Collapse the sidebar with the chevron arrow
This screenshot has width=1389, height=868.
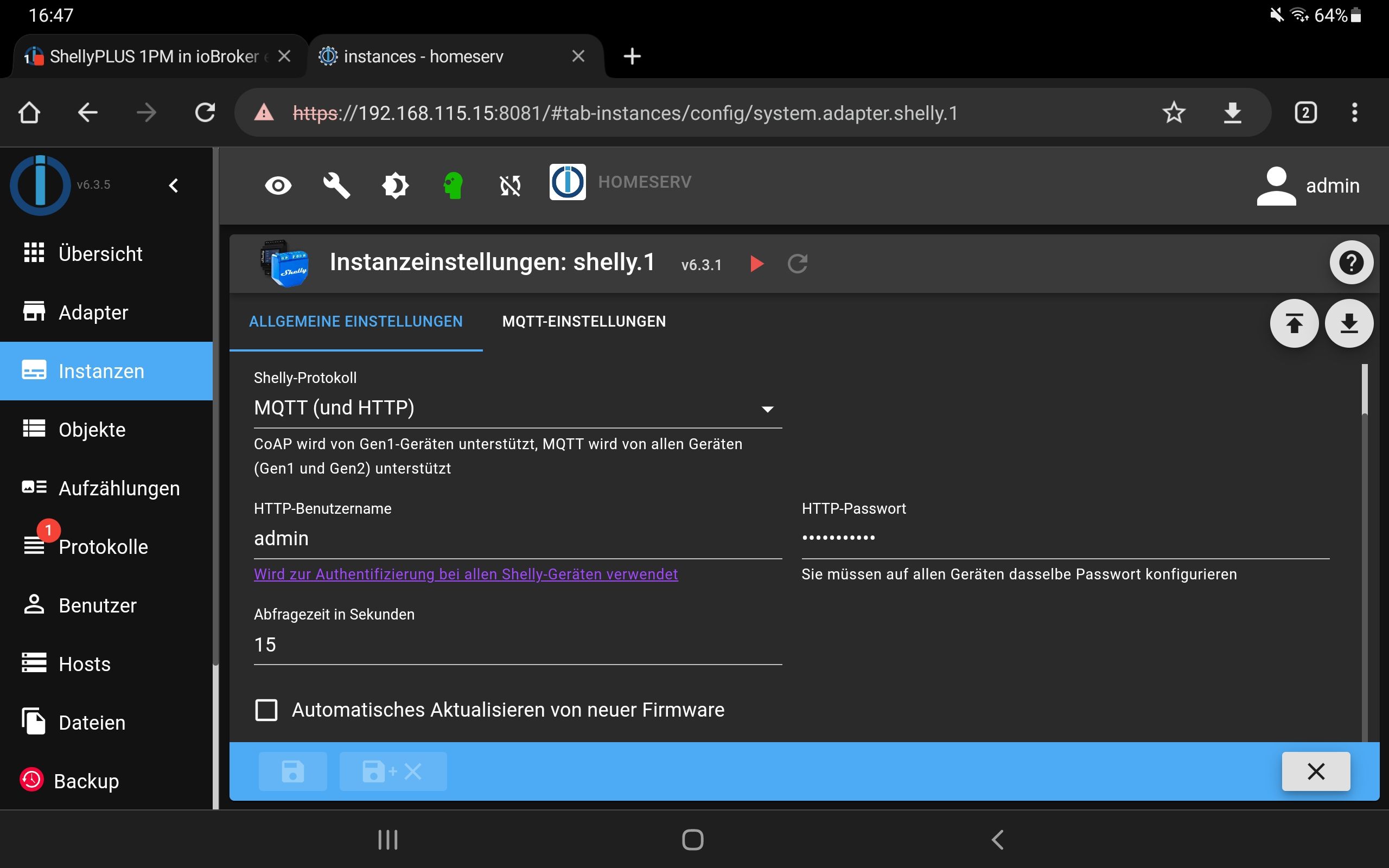pos(173,186)
